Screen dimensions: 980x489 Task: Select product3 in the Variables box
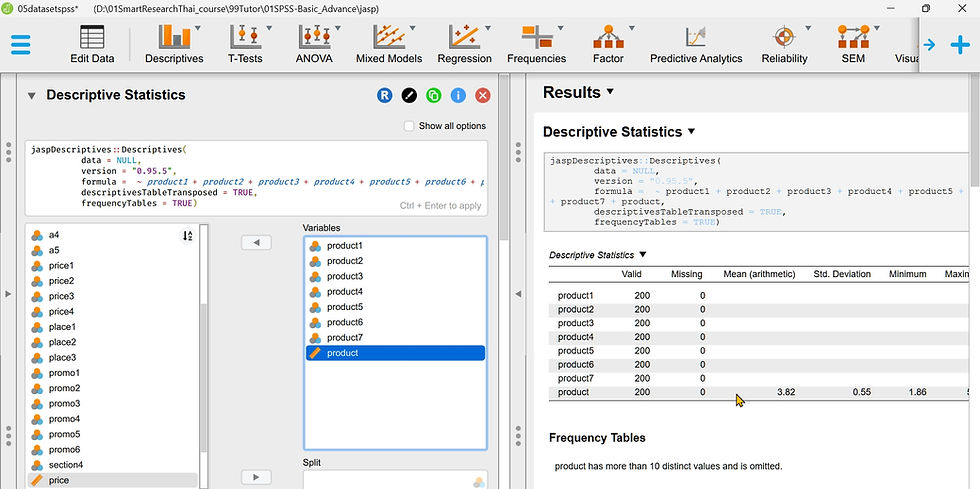395,276
